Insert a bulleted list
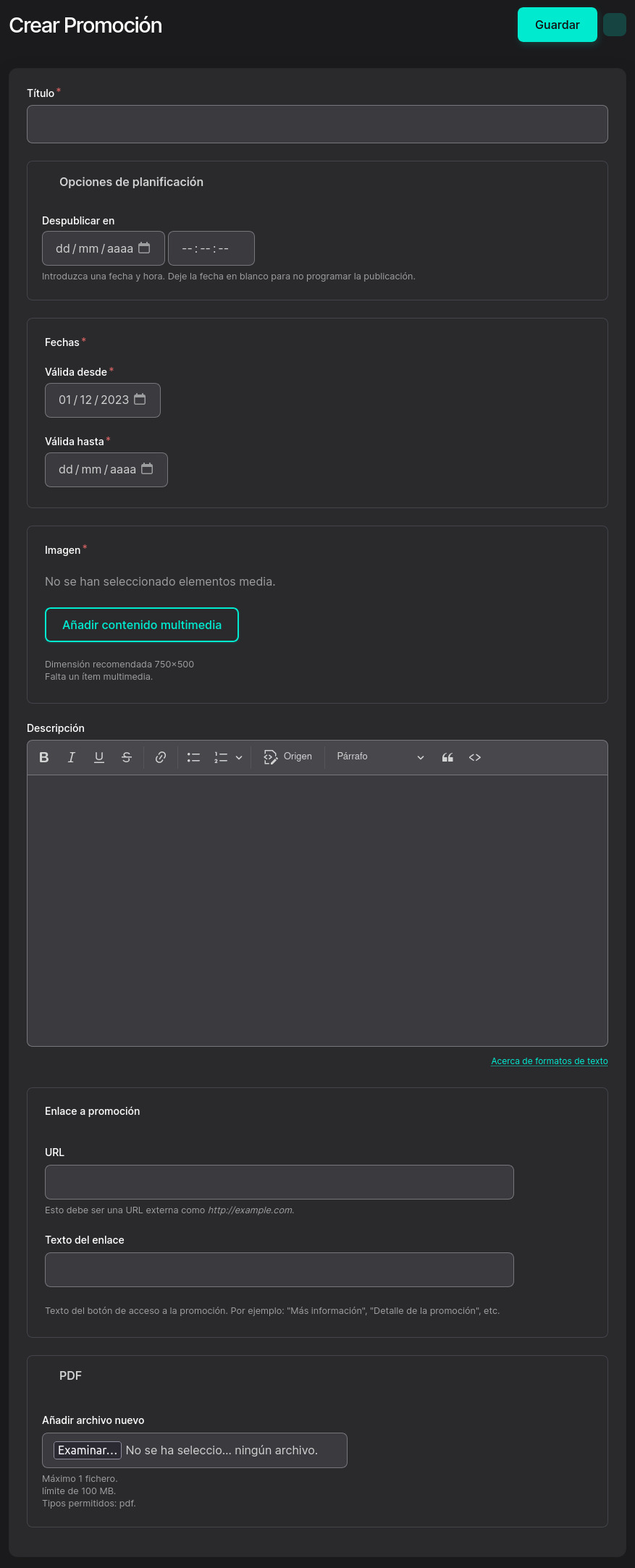 coord(193,757)
